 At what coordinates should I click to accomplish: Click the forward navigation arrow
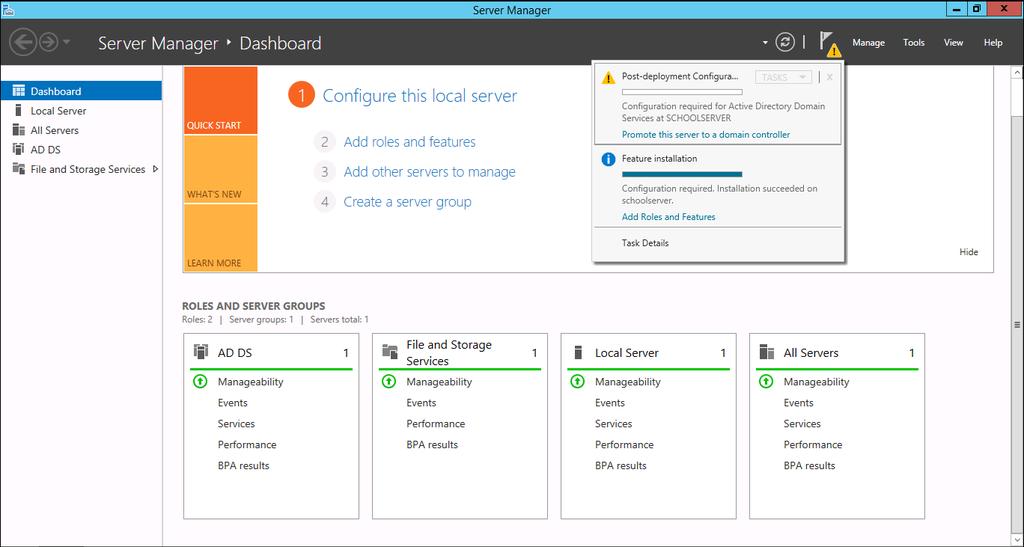48,42
